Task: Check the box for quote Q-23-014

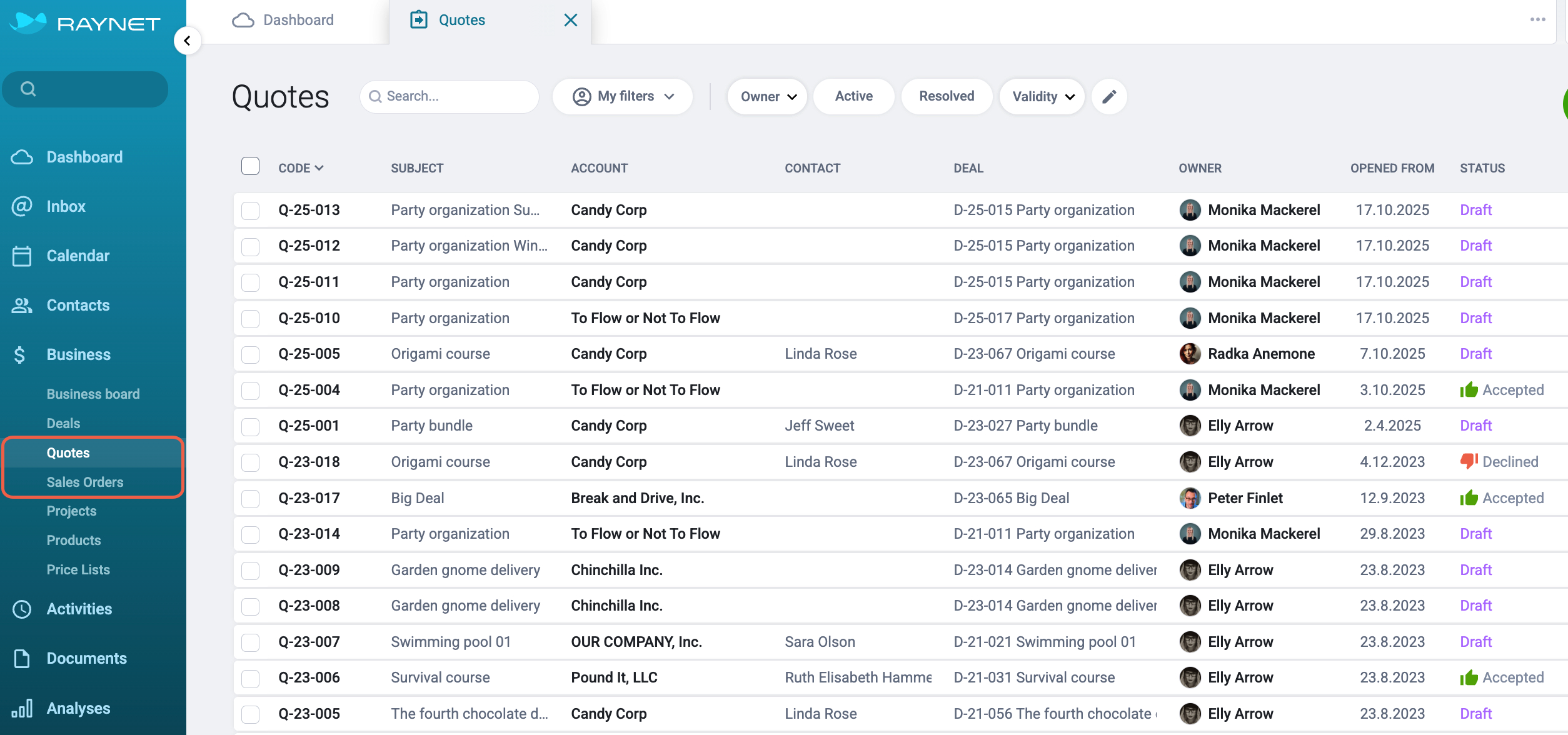Action: [250, 534]
